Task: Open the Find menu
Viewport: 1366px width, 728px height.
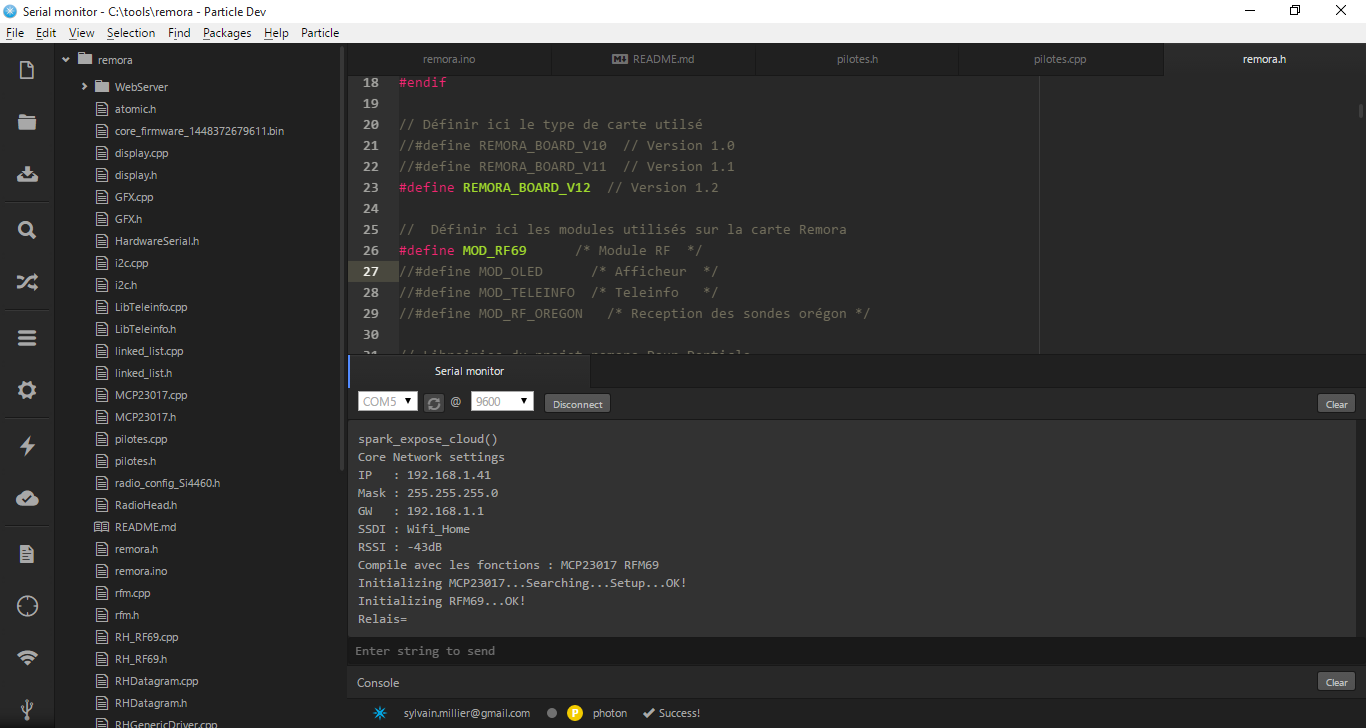Action: pos(179,33)
